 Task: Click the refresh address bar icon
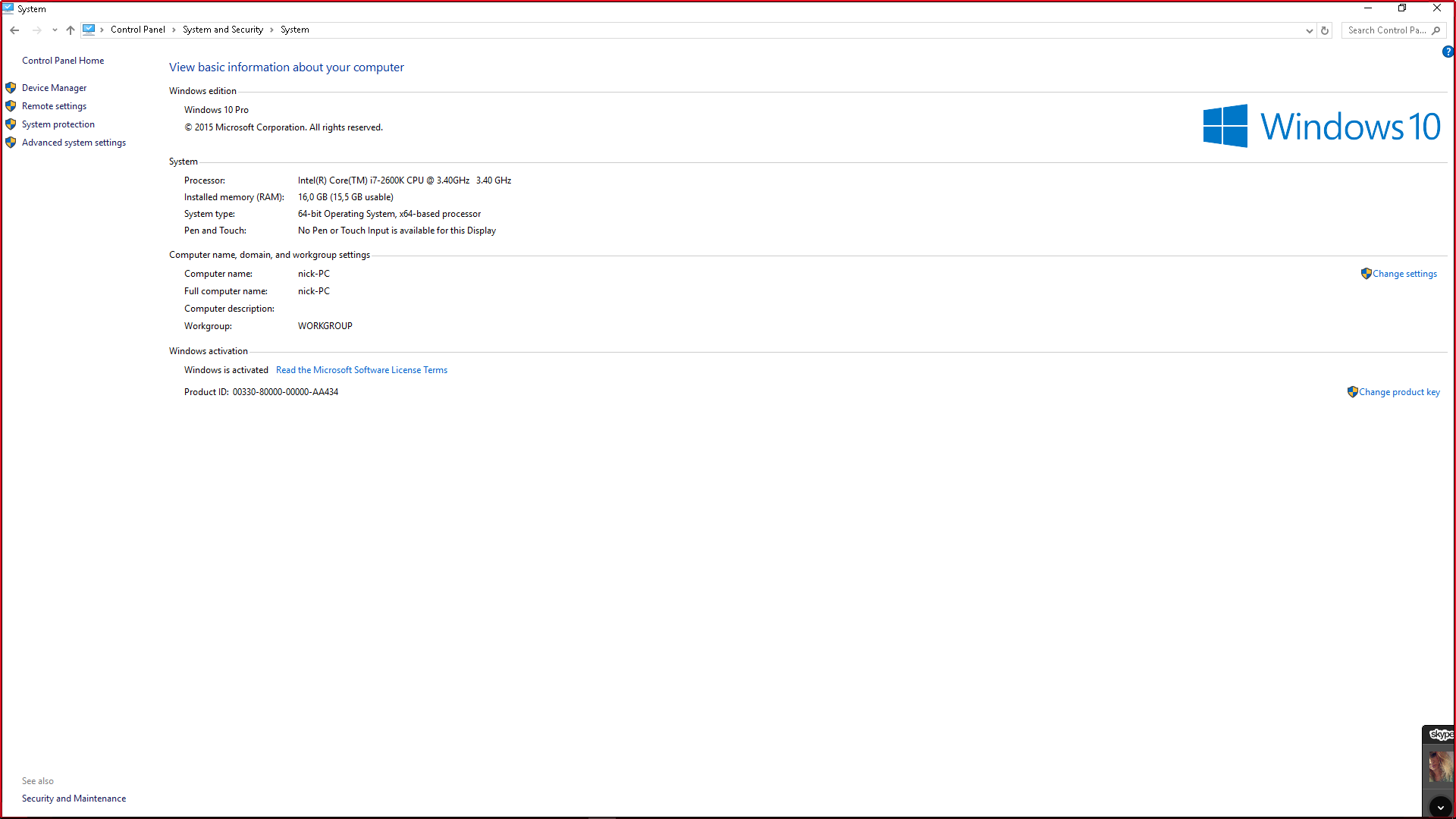pyautogui.click(x=1325, y=30)
